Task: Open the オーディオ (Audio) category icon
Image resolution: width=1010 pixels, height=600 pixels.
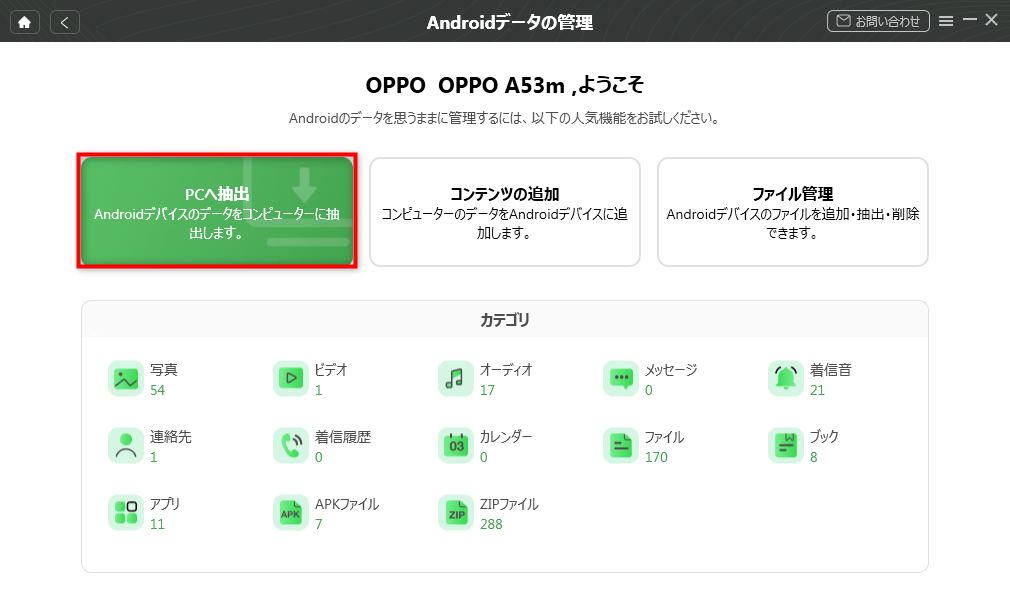Action: tap(455, 379)
